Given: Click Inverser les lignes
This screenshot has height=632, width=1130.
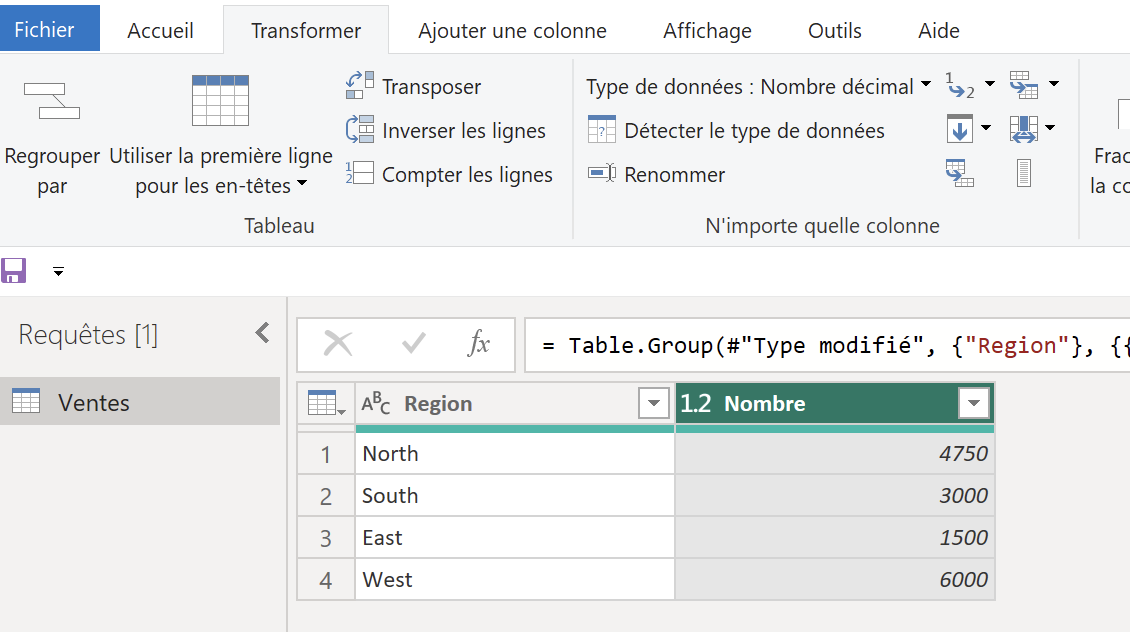Looking at the screenshot, I should tap(445, 130).
